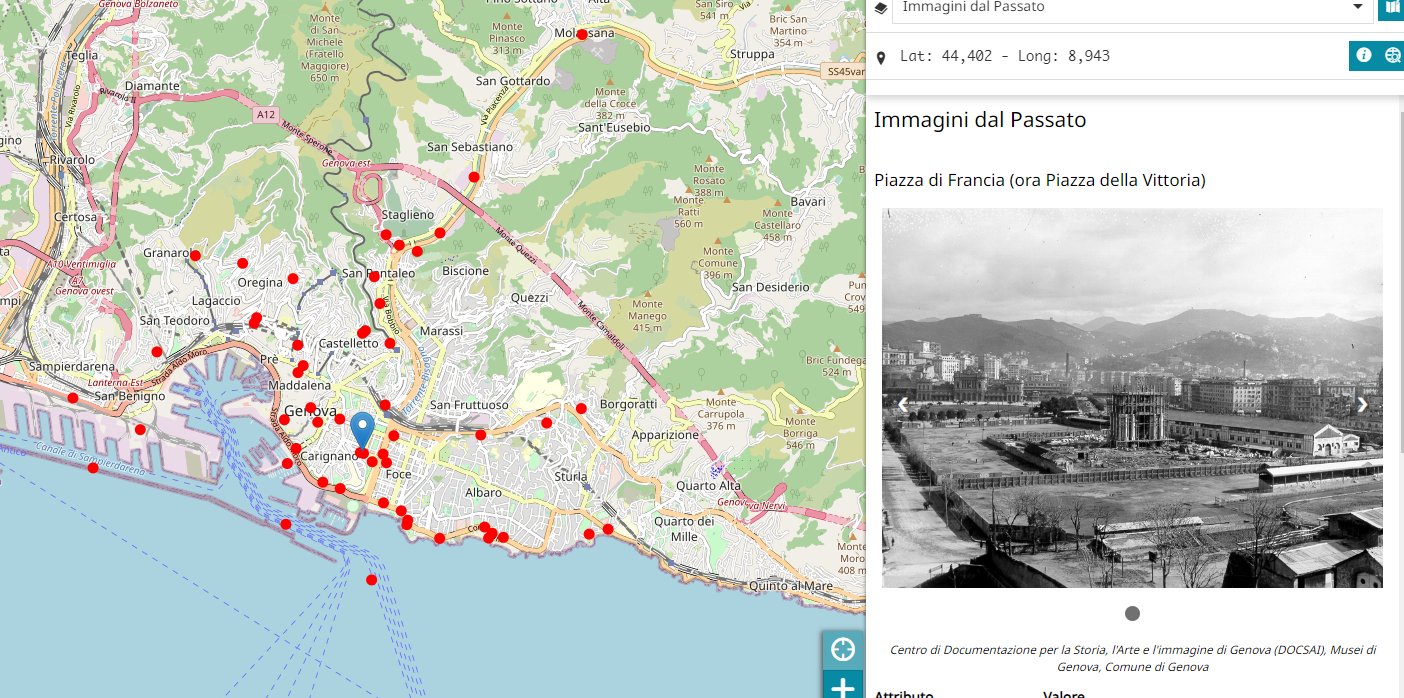
Task: Click the coordinate pin icon beside Lat/Long
Action: coord(881,58)
